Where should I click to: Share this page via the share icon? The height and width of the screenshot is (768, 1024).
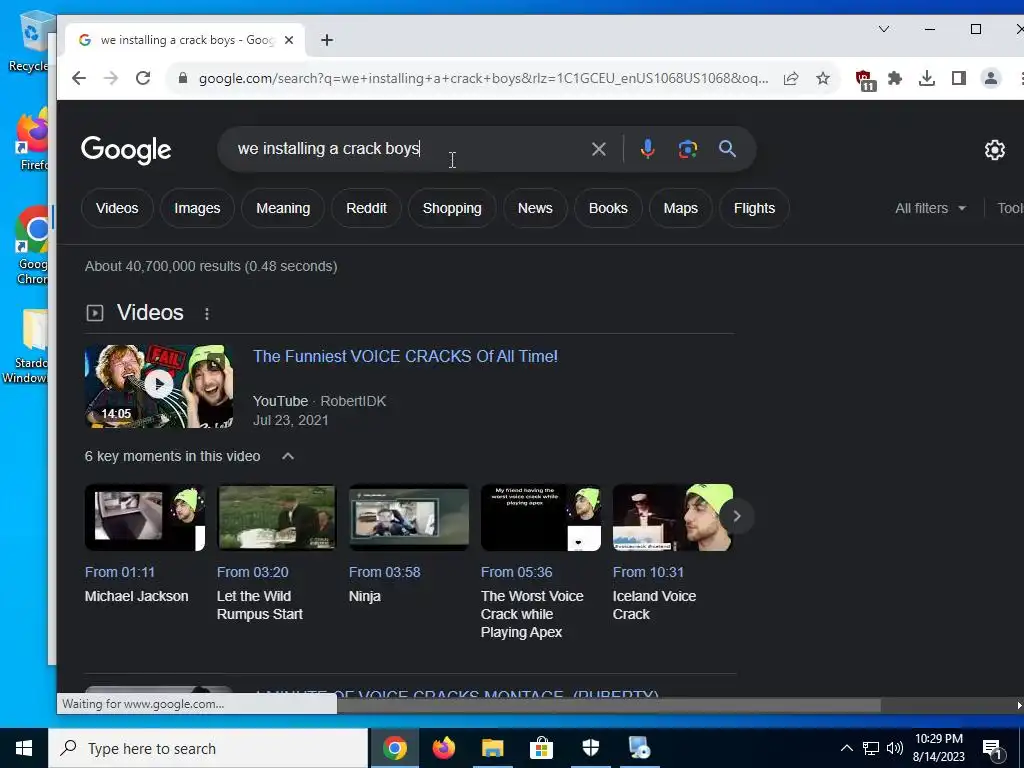pyautogui.click(x=791, y=78)
